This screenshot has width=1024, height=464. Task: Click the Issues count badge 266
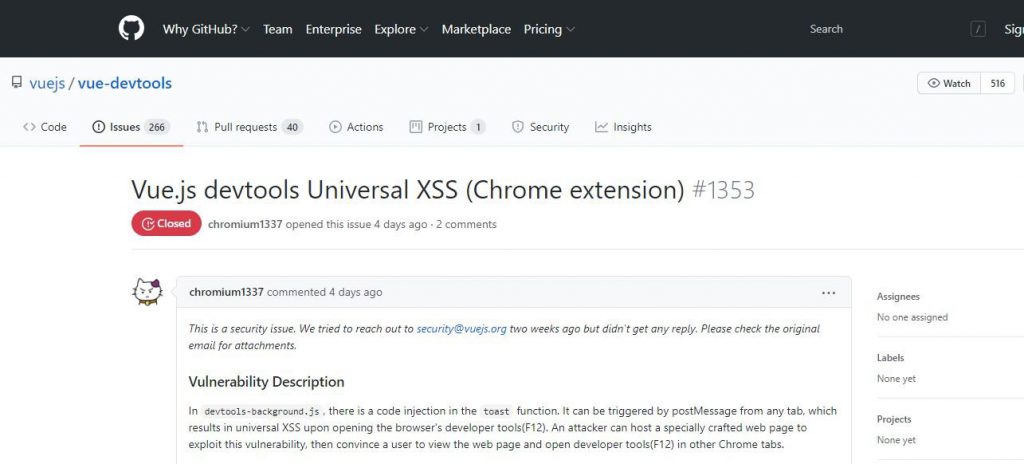coord(157,127)
